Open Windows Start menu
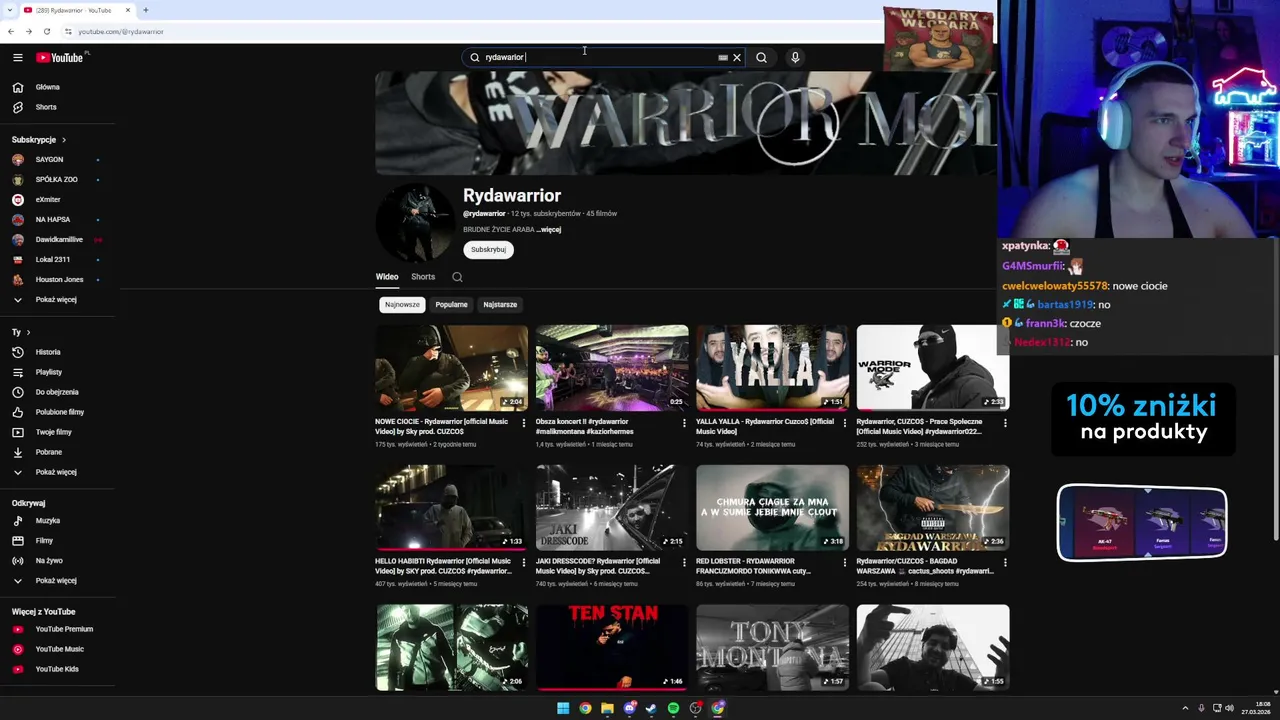 (563, 708)
